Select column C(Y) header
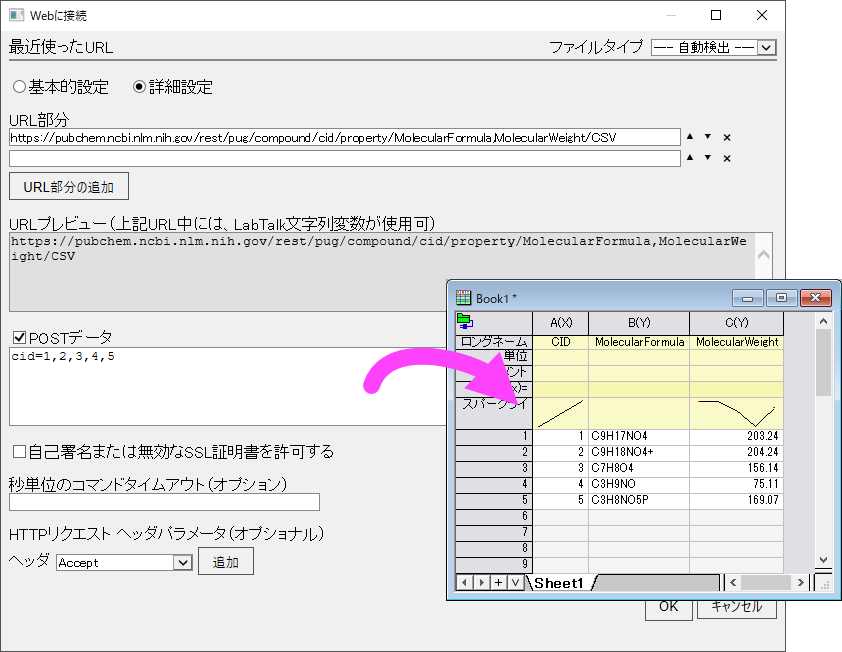 click(736, 322)
